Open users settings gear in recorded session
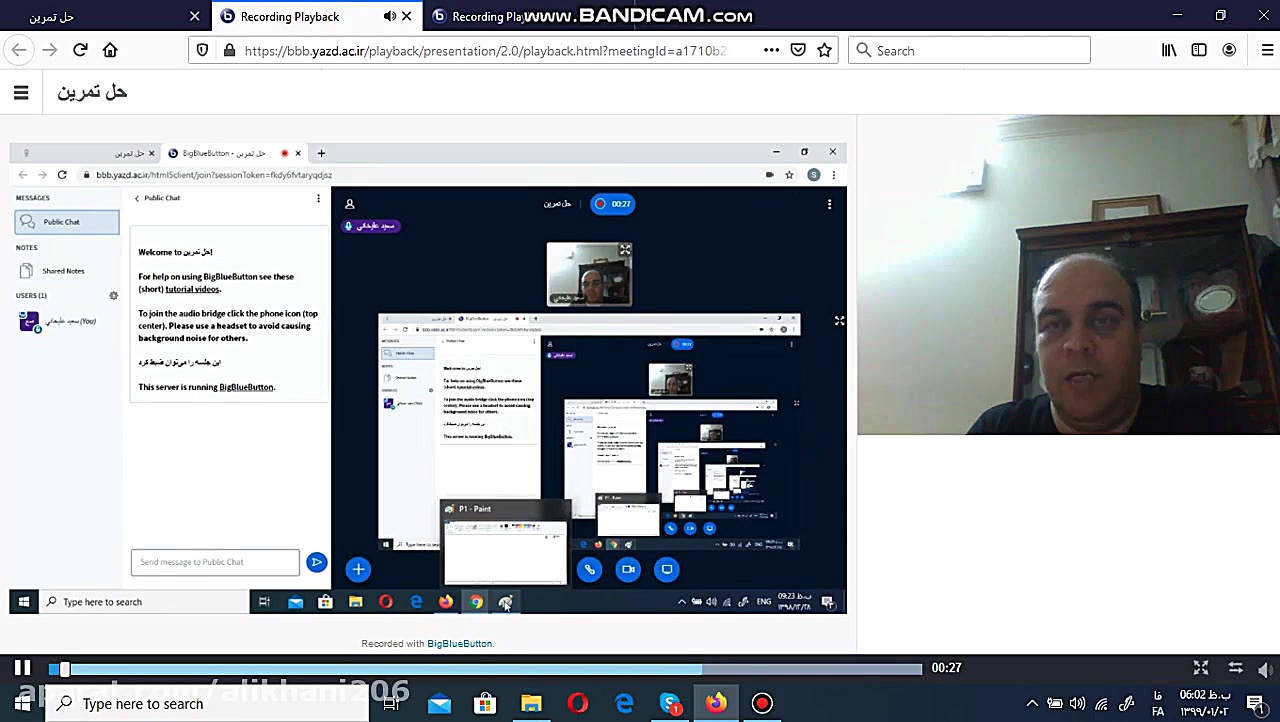The height and width of the screenshot is (722, 1280). 113,296
